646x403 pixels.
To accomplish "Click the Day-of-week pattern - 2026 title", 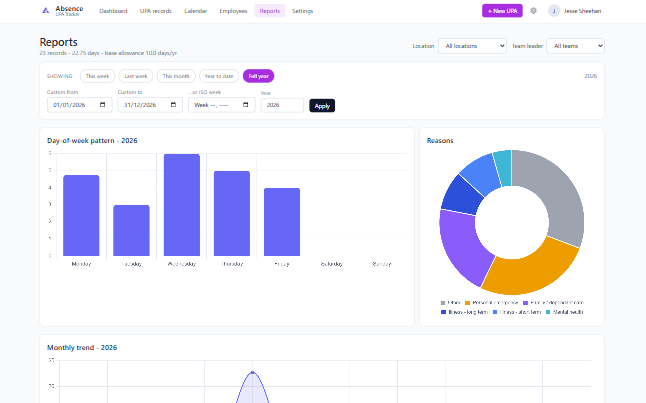I will point(92,141).
